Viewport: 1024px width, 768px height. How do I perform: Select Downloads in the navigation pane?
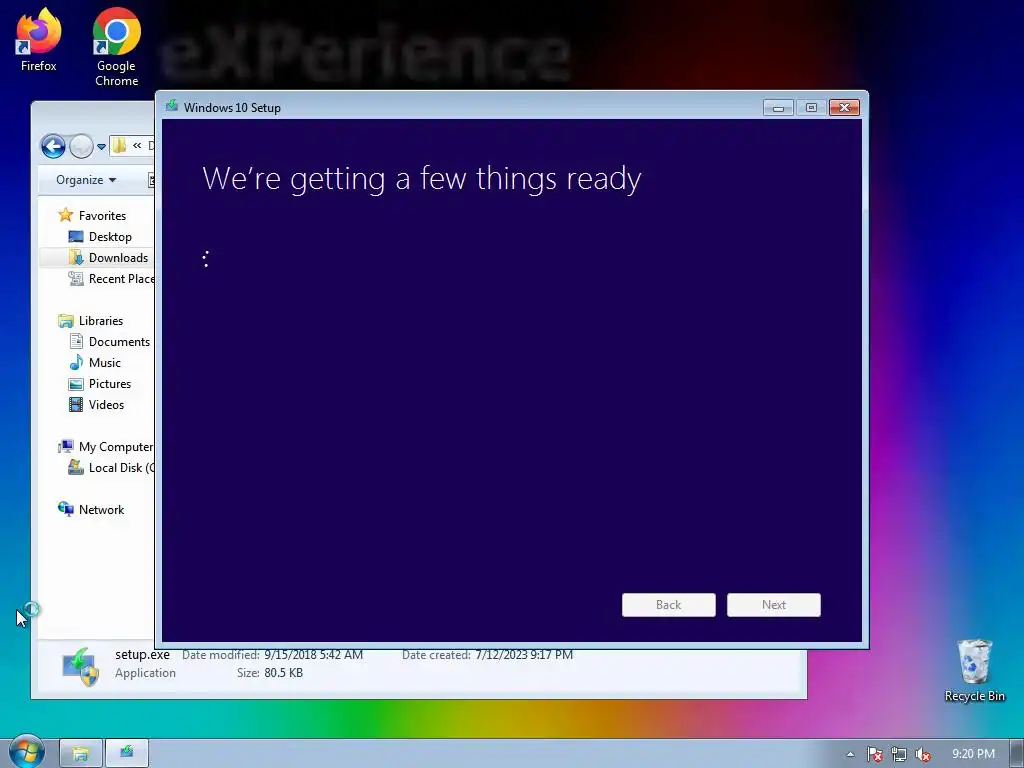click(108, 257)
